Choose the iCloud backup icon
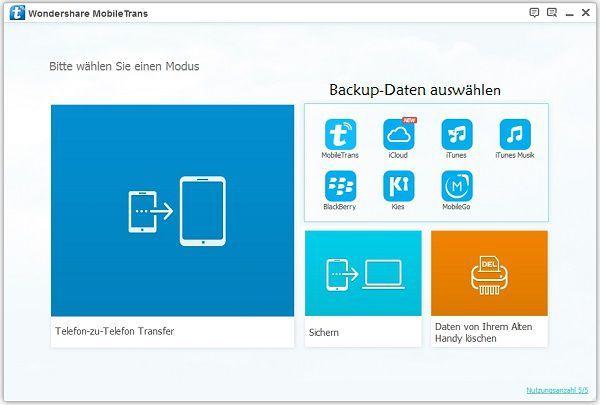Image resolution: width=600 pixels, height=405 pixels. click(x=399, y=134)
